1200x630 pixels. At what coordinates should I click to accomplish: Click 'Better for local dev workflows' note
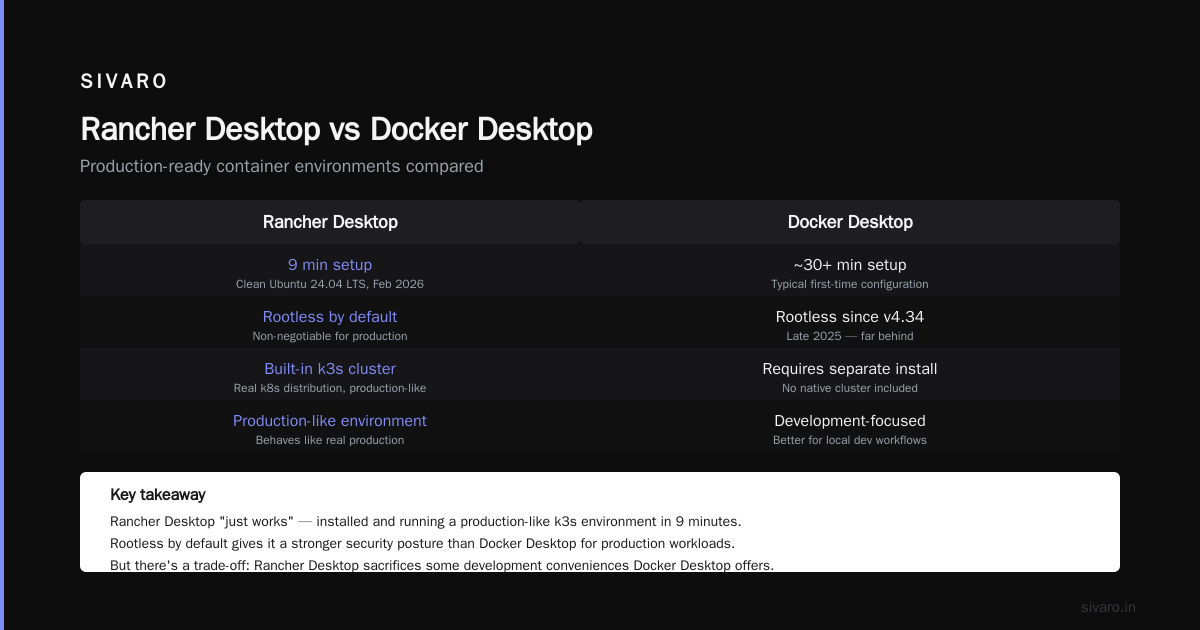850,440
